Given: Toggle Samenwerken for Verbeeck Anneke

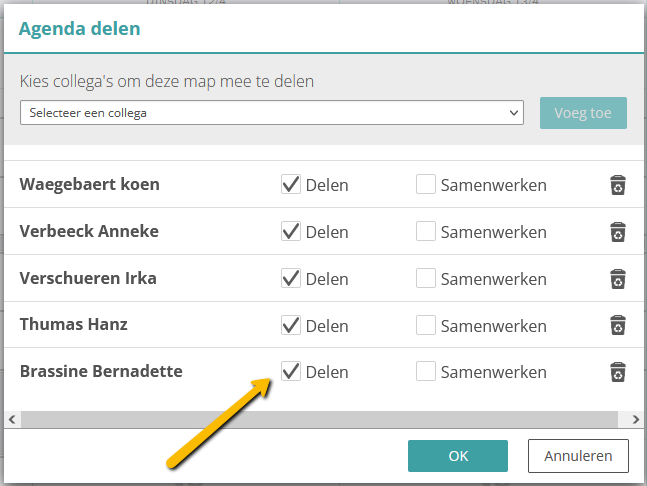Looking at the screenshot, I should tap(426, 231).
